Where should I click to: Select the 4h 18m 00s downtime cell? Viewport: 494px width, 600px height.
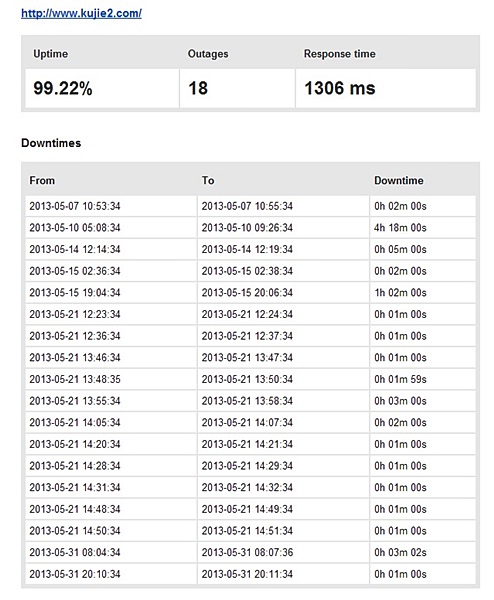point(422,228)
